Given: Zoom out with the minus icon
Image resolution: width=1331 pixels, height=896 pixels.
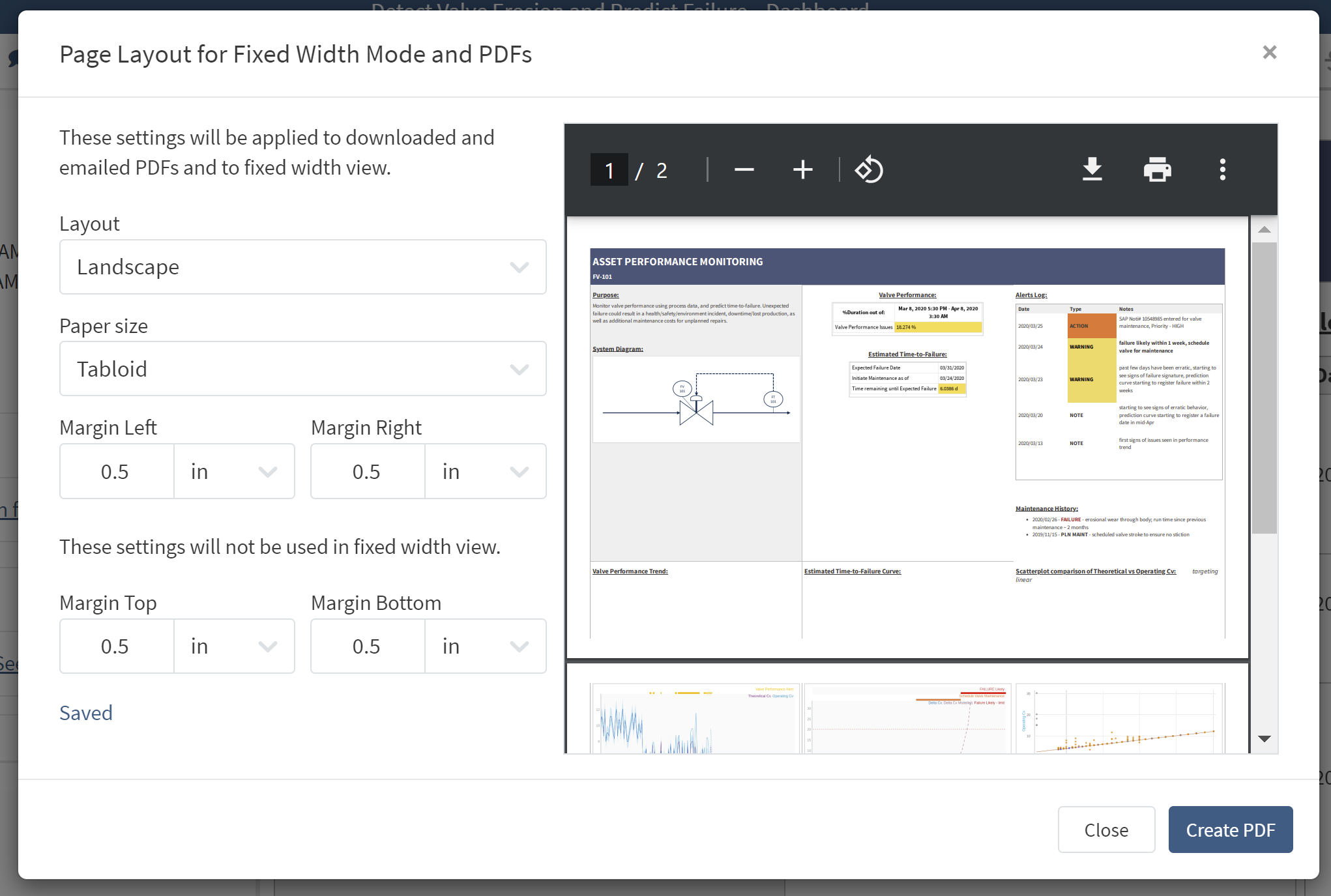Looking at the screenshot, I should pyautogui.click(x=744, y=169).
